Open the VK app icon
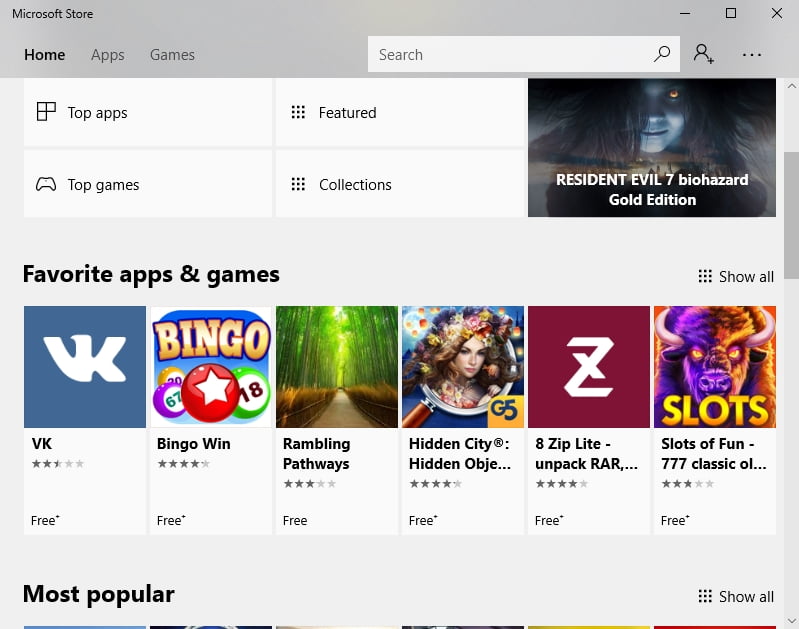Image resolution: width=799 pixels, height=629 pixels. 85,366
